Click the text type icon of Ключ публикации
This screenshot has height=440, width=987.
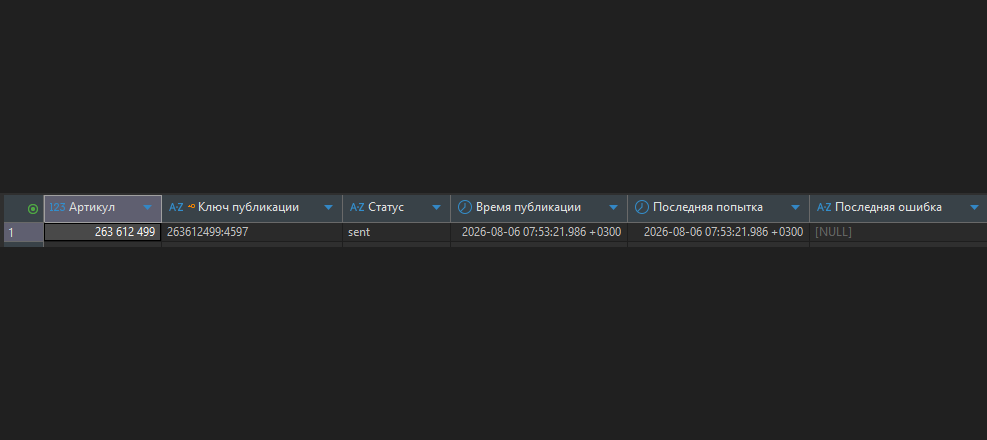pyautogui.click(x=176, y=207)
